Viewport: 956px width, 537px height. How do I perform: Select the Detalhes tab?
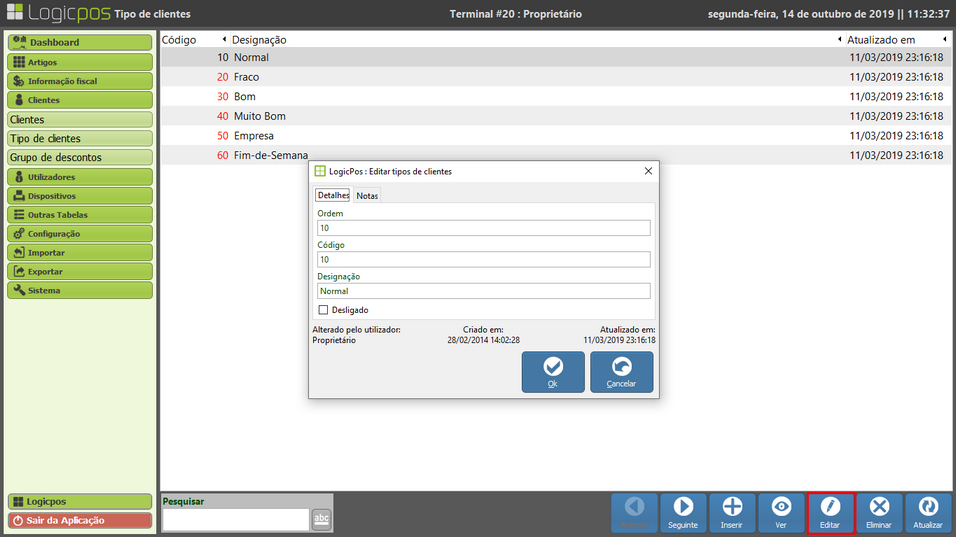pyautogui.click(x=333, y=196)
